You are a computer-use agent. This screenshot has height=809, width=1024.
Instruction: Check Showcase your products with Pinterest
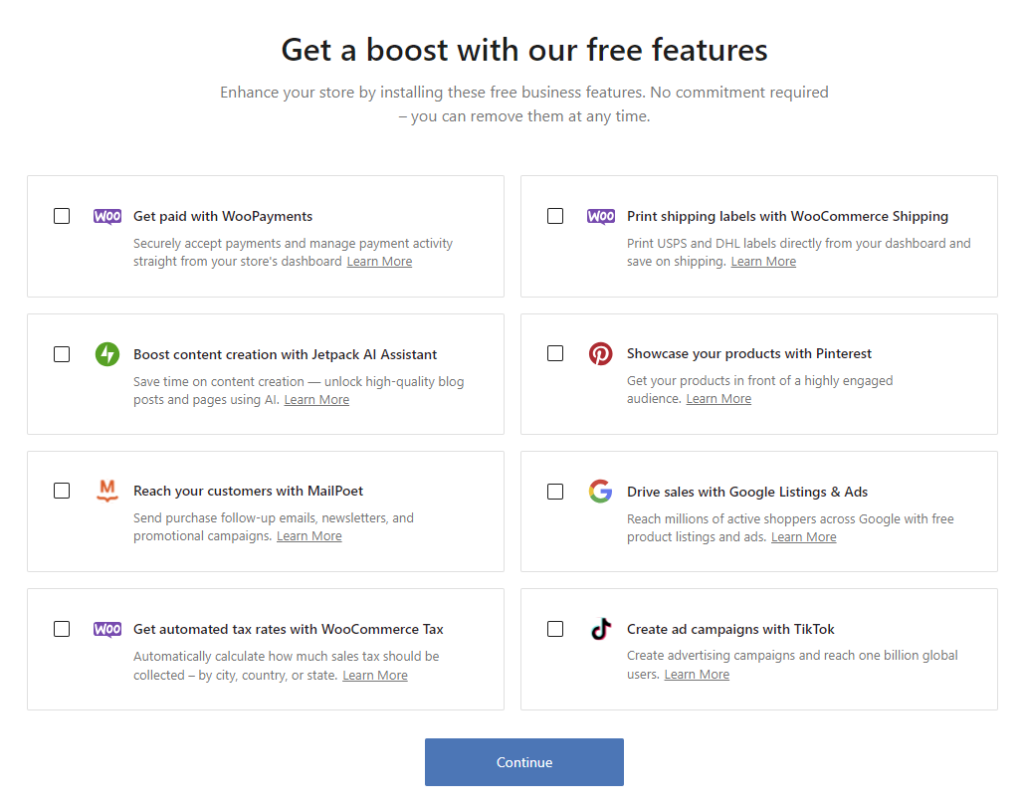click(555, 354)
